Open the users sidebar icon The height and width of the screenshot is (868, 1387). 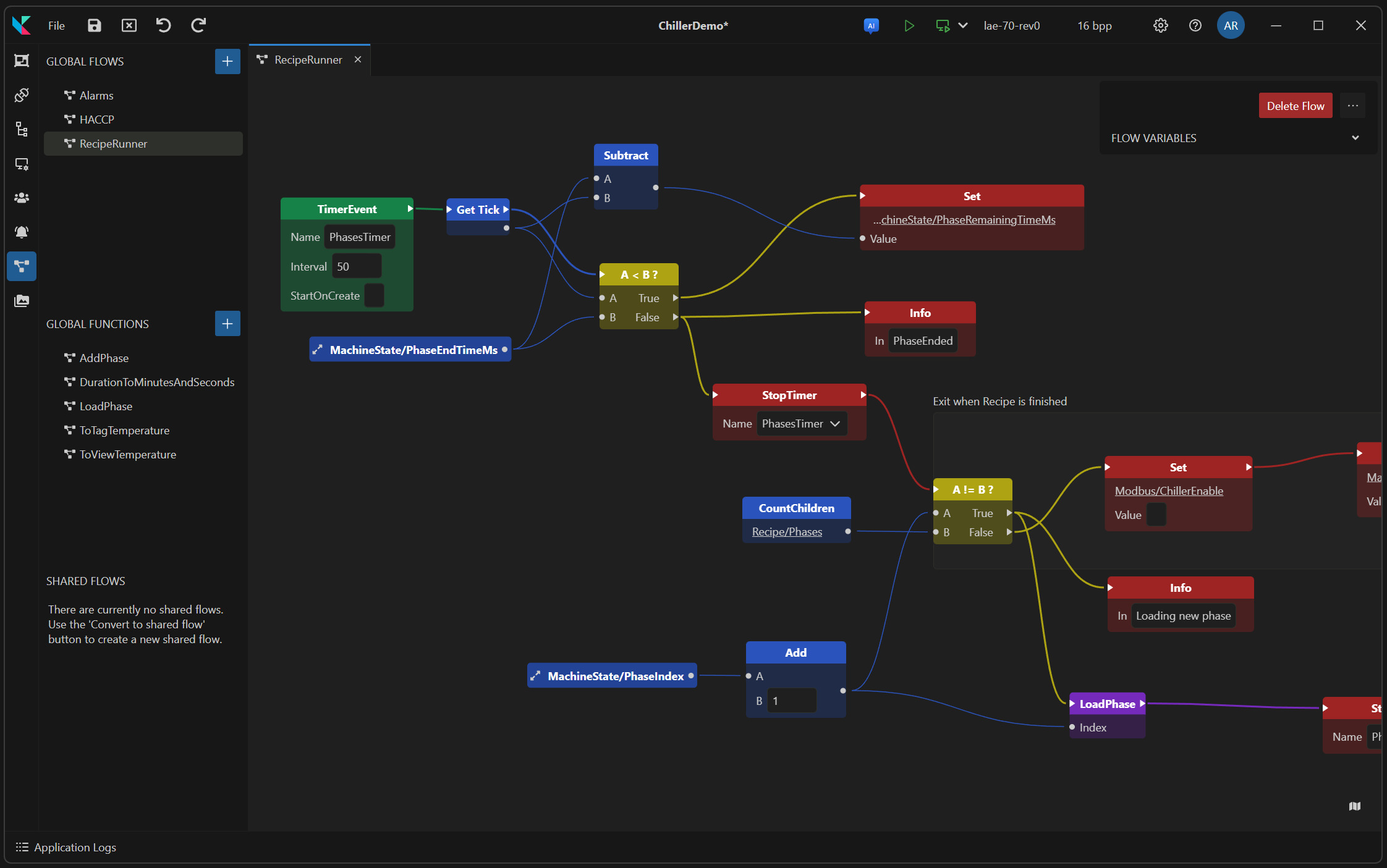tap(22, 198)
